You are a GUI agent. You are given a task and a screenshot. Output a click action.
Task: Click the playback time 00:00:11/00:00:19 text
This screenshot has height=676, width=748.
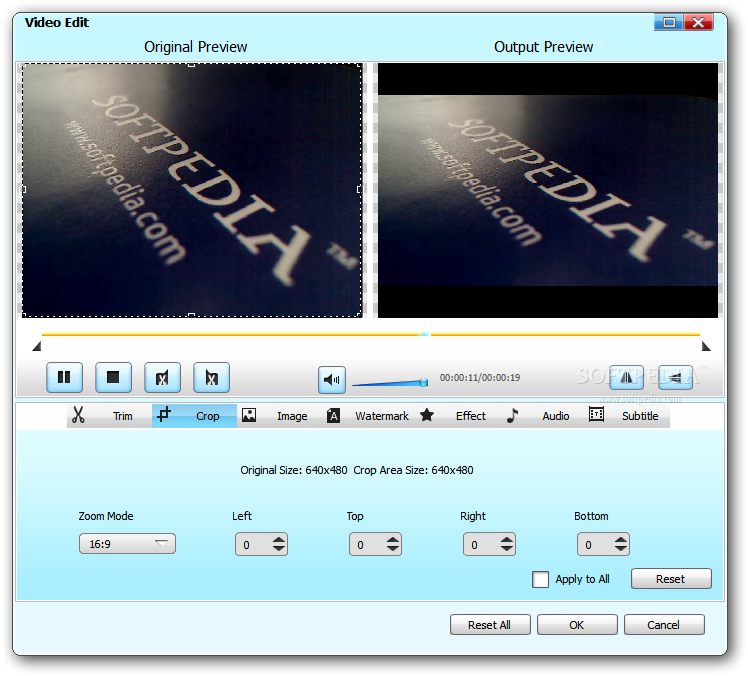tap(479, 378)
